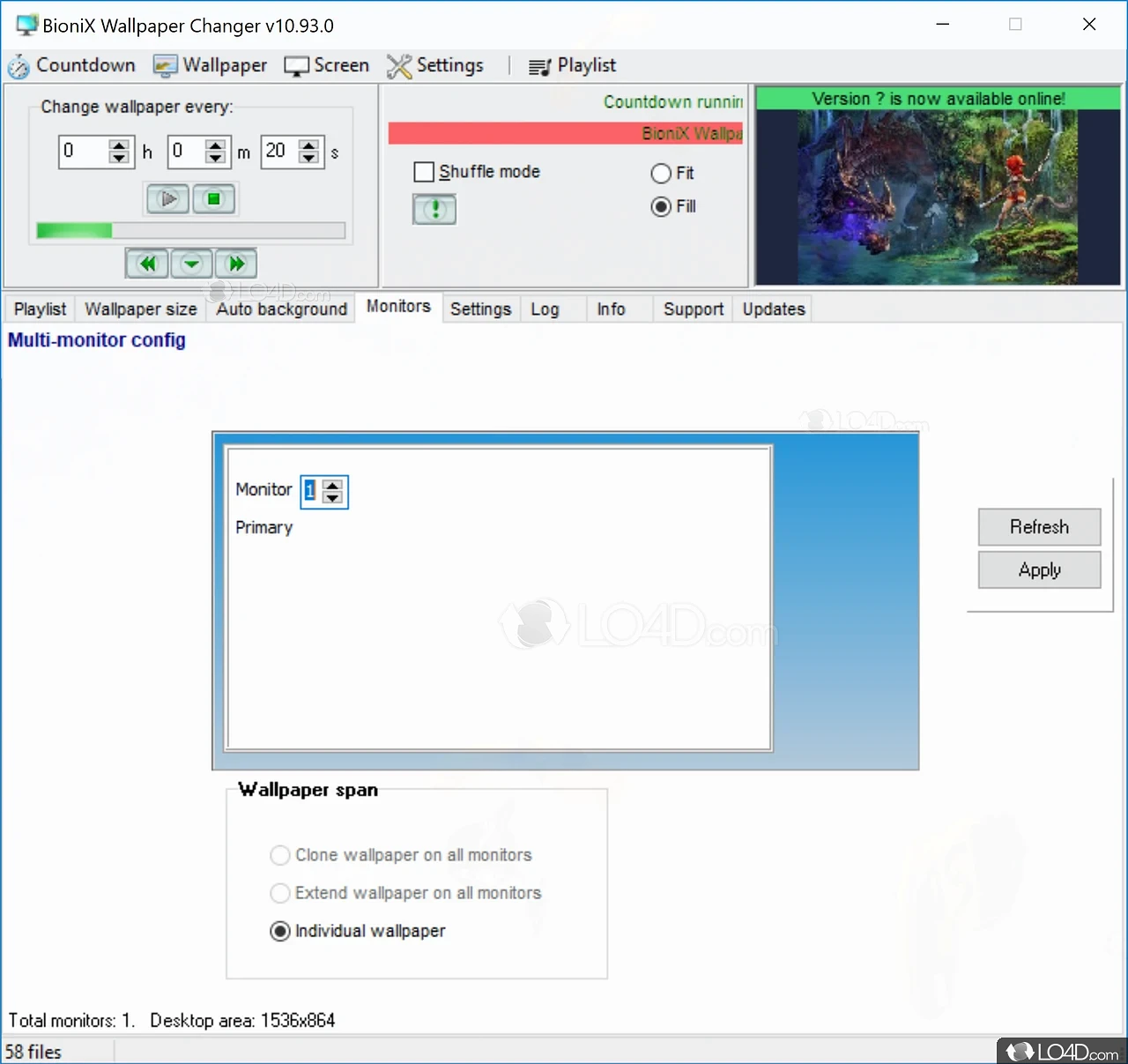This screenshot has width=1128, height=1064.
Task: Increase the minutes value with up arrow
Action: tap(215, 145)
